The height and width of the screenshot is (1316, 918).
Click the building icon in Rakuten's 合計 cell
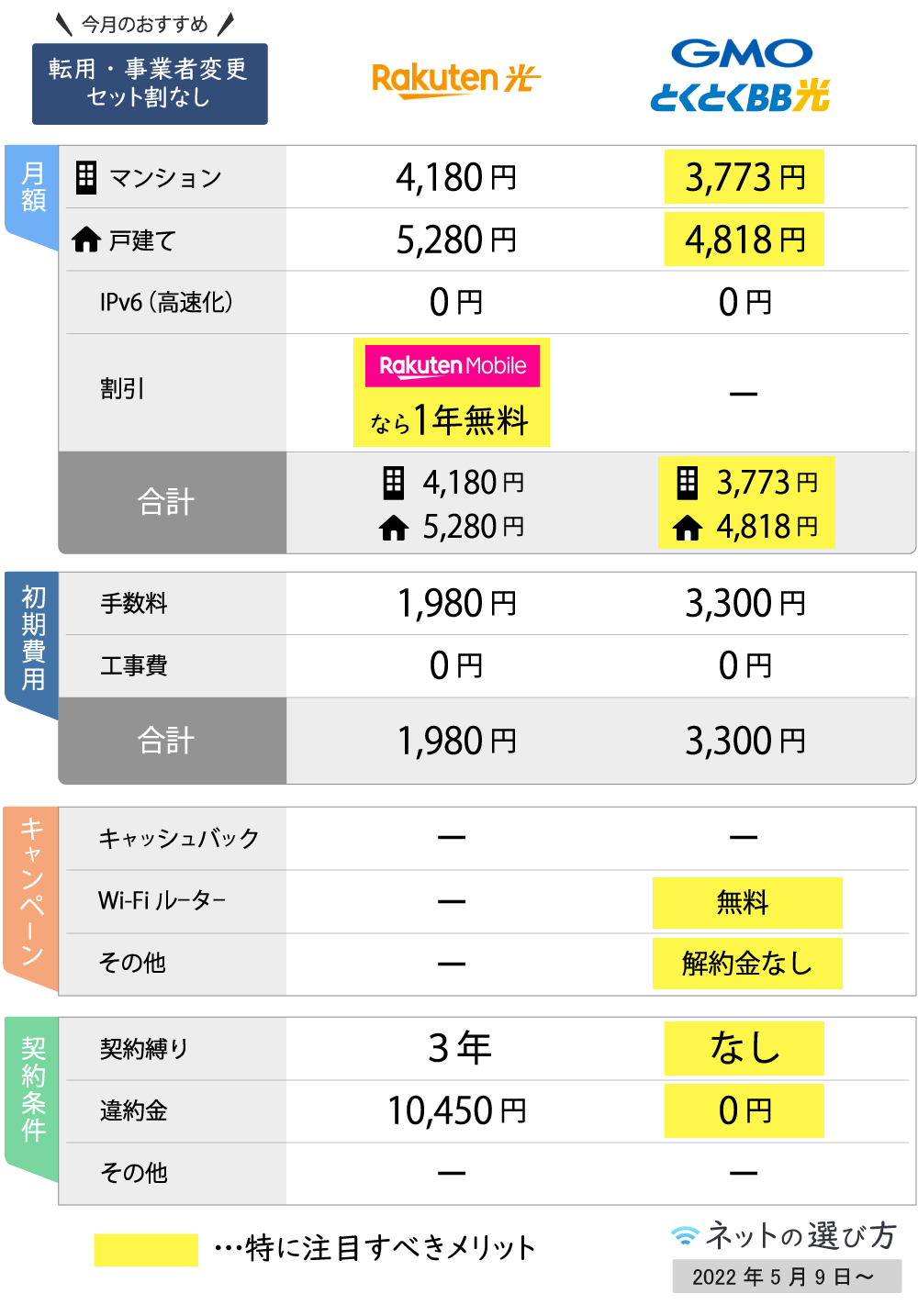coord(394,482)
